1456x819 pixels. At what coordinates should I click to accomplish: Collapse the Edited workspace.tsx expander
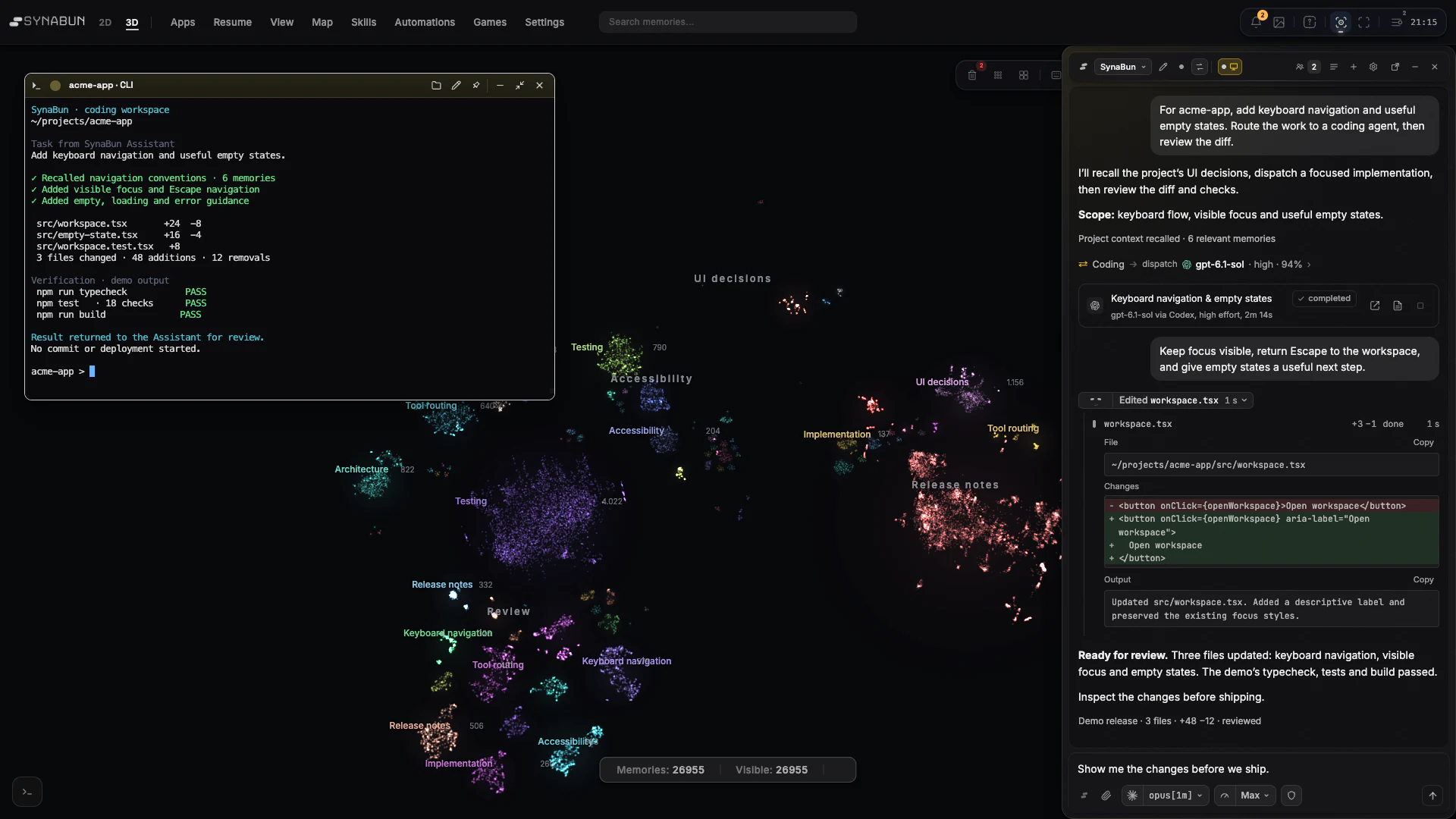[1166, 400]
